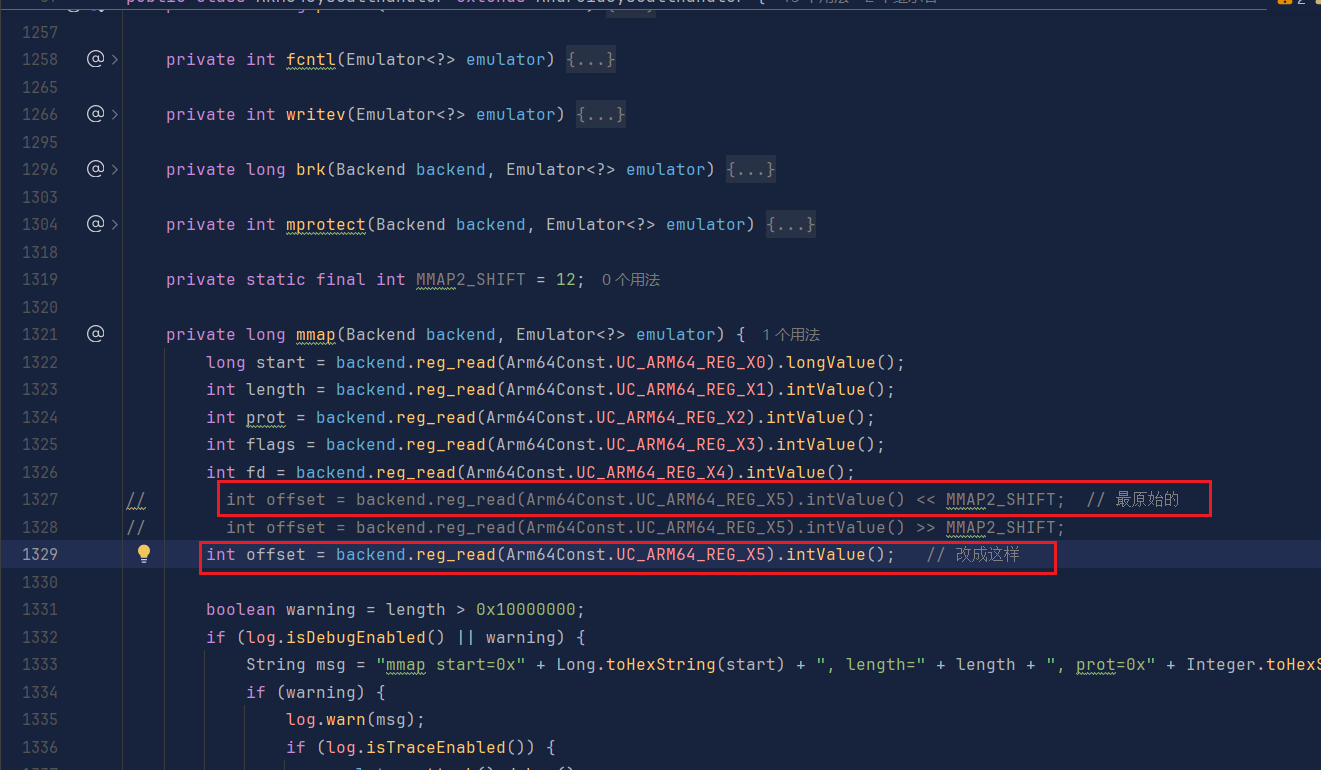The width and height of the screenshot is (1321, 770).
Task: Click the override gutter icon beside mprotect method
Action: pos(96,224)
